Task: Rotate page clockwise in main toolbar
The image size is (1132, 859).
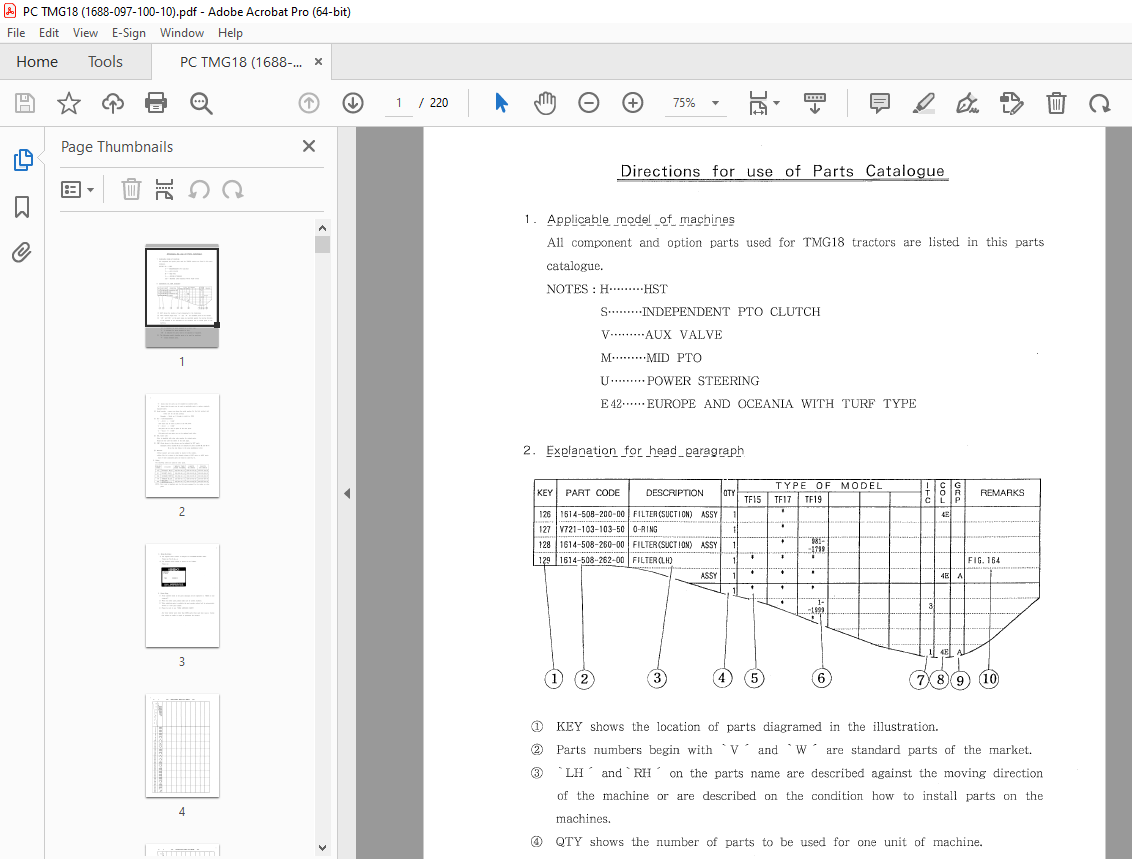Action: (x=1100, y=103)
